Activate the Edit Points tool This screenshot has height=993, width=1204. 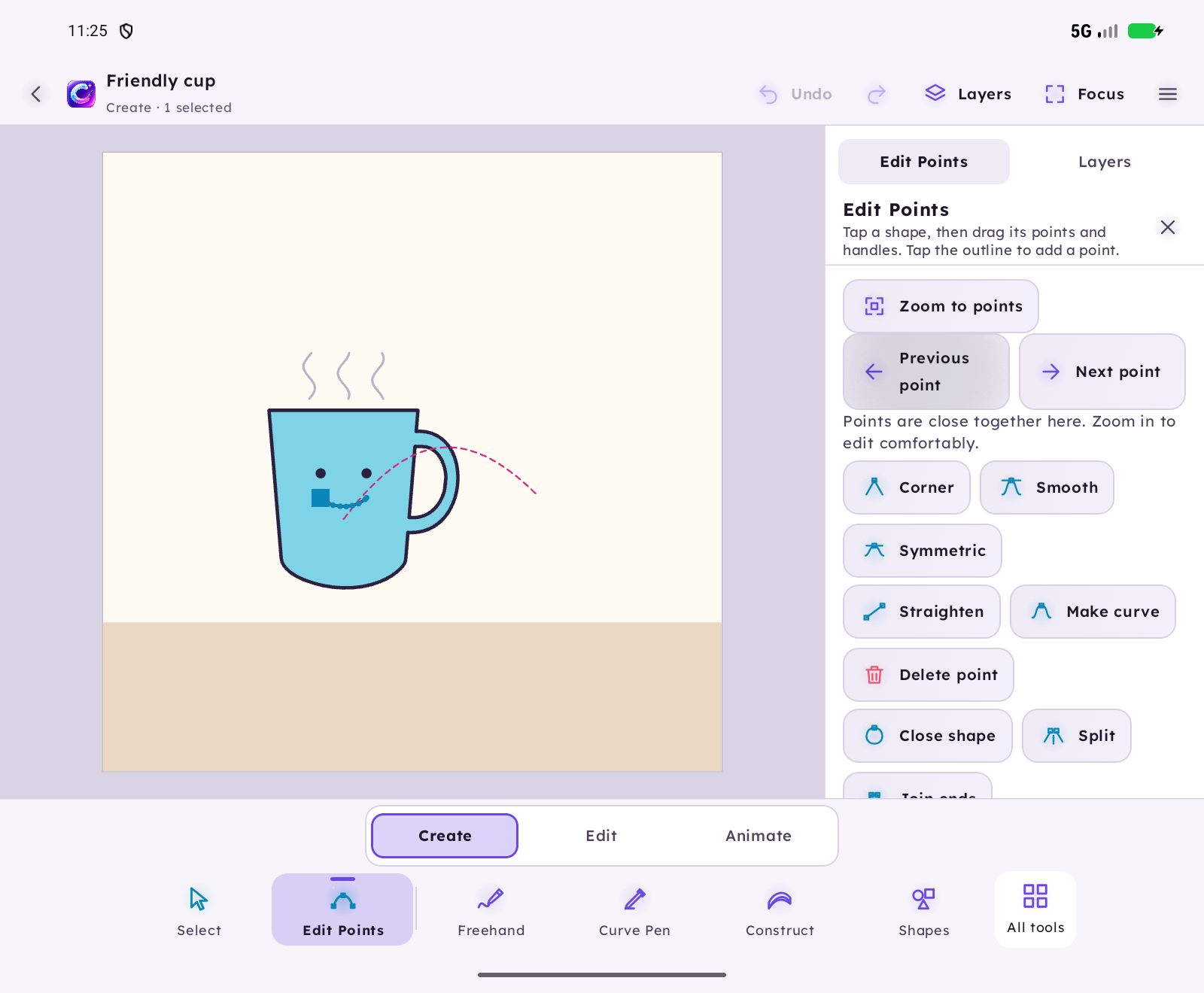[342, 910]
